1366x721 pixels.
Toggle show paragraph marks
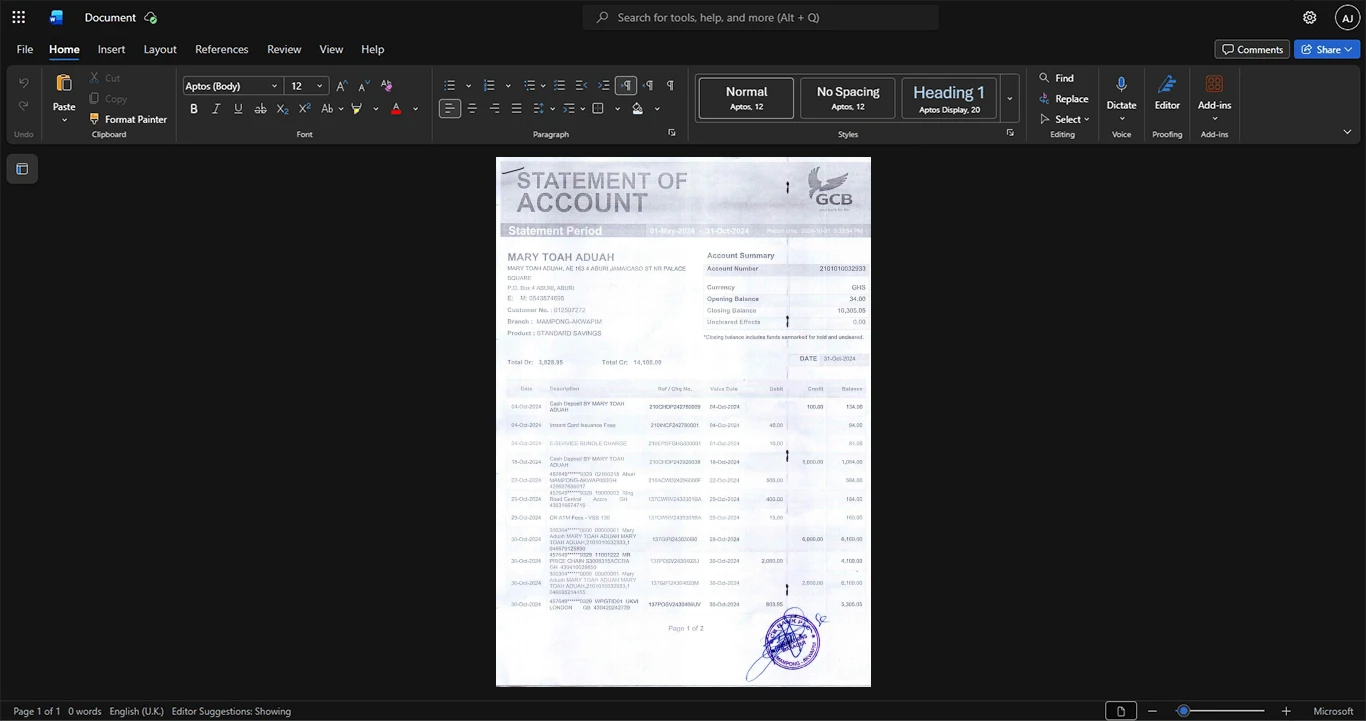pyautogui.click(x=670, y=86)
